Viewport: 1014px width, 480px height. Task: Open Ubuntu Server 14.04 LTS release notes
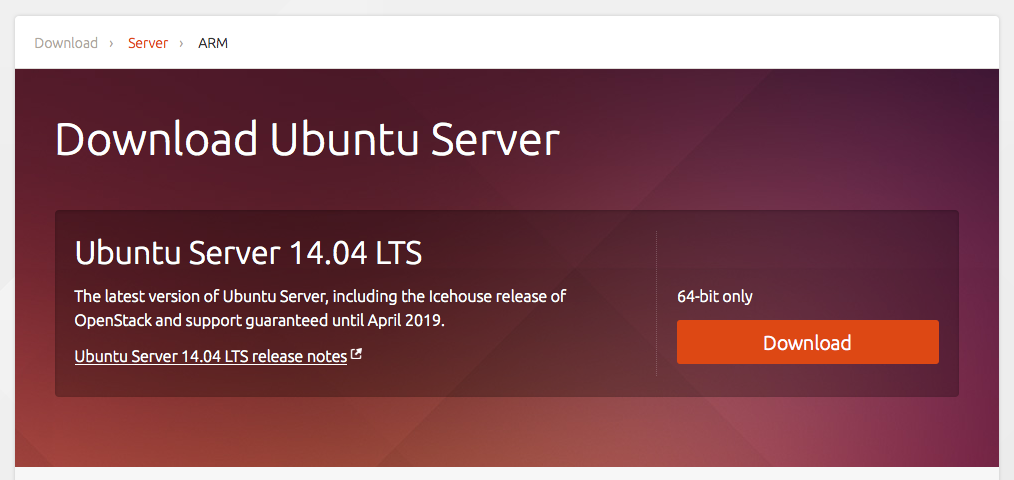pos(210,356)
